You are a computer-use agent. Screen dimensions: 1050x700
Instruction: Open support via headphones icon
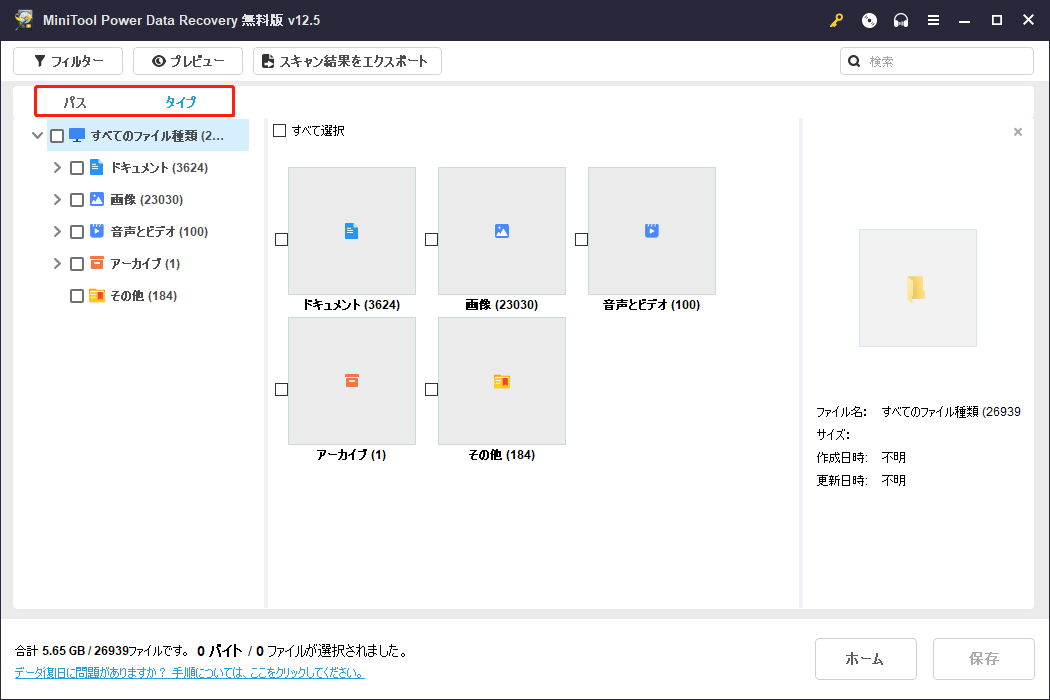coord(901,21)
